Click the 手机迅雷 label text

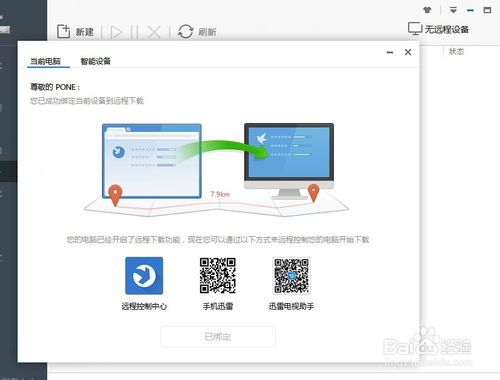point(218,306)
